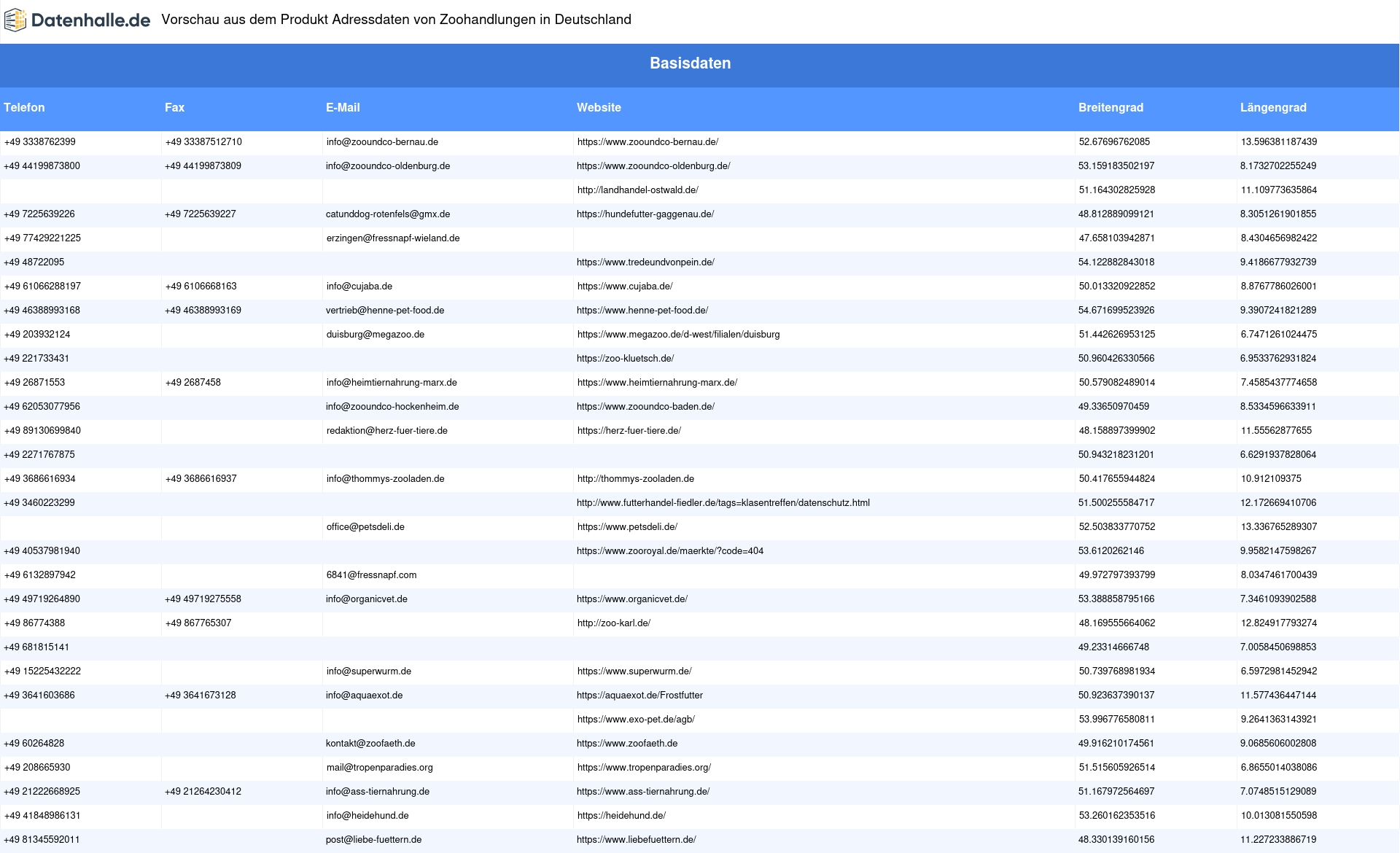The width and height of the screenshot is (1400, 853).
Task: Select the E-Mail column header
Action: pos(343,107)
